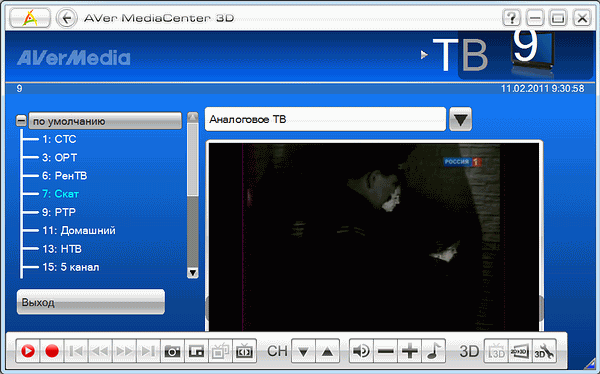The height and width of the screenshot is (374, 600).
Task: Open the 'Аналоговое ТВ' source dropdown arrow
Action: [x=460, y=119]
